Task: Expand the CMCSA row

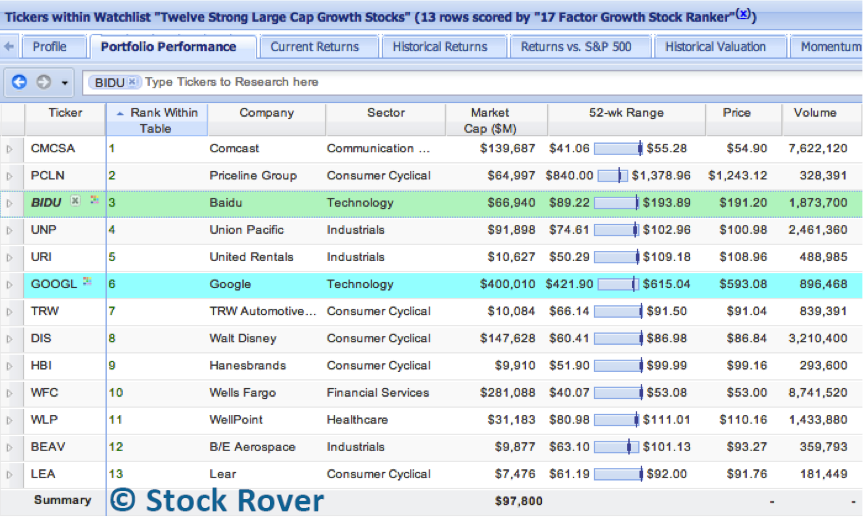Action: [9, 149]
